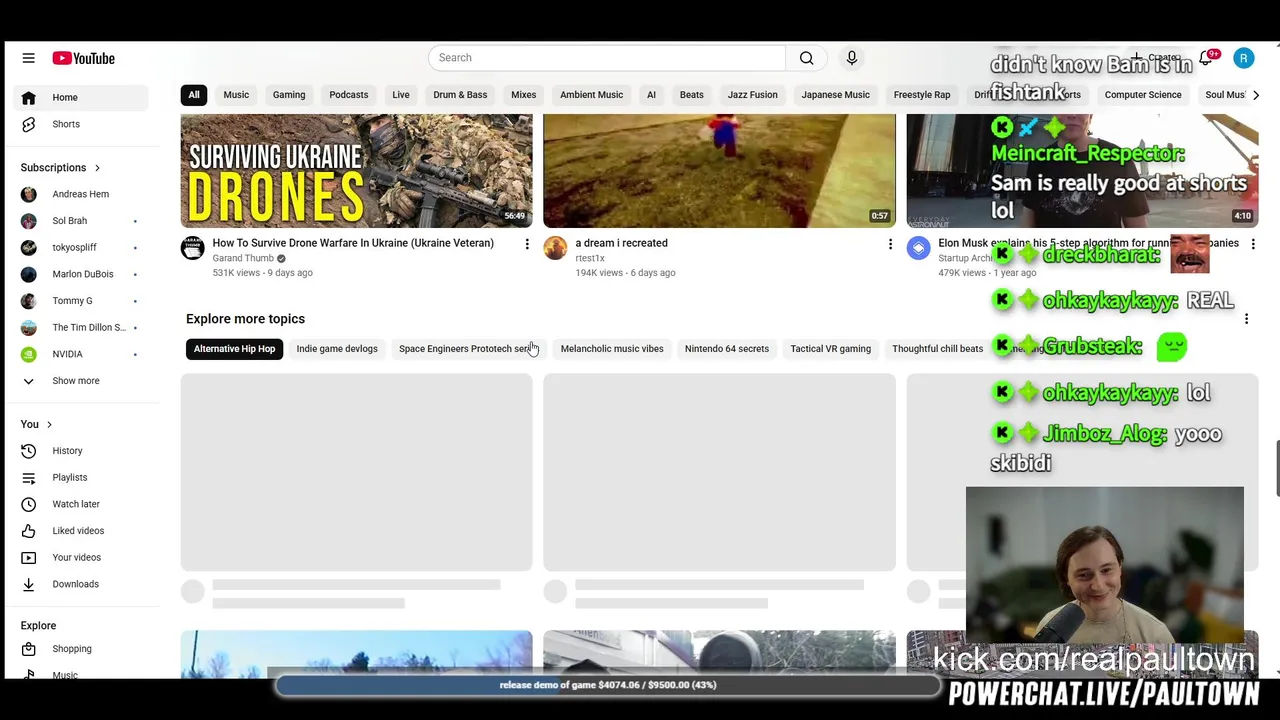Select Alternative Hip Hop topic

pos(235,349)
